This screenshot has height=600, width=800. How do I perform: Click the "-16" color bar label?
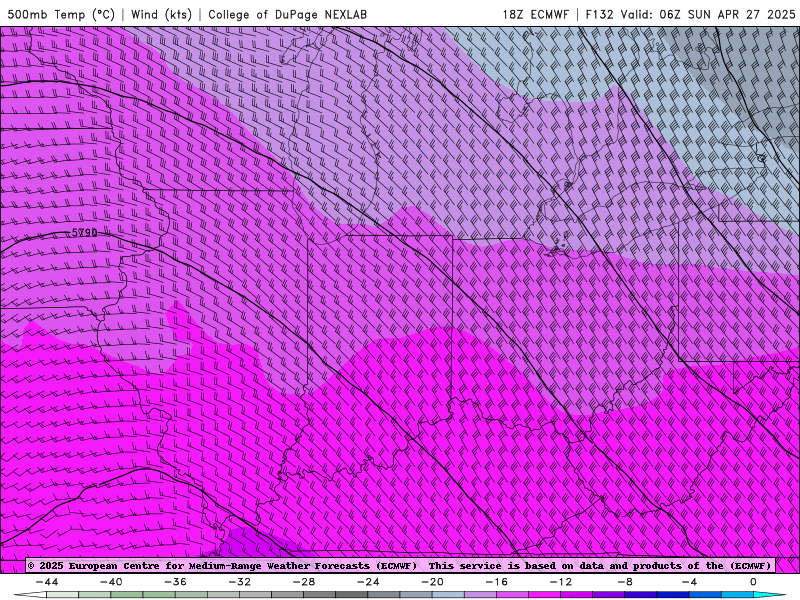(496, 582)
